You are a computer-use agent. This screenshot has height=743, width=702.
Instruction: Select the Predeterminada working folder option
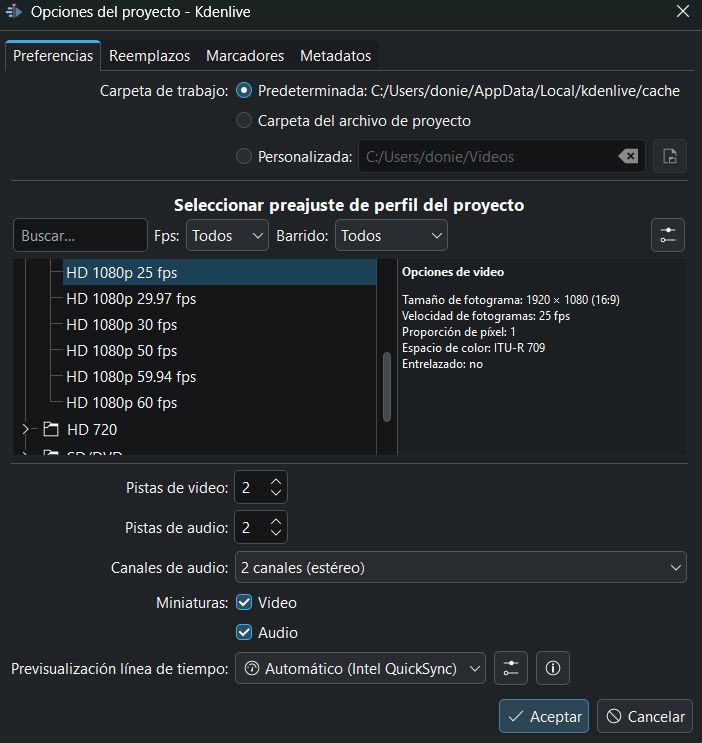coord(244,91)
